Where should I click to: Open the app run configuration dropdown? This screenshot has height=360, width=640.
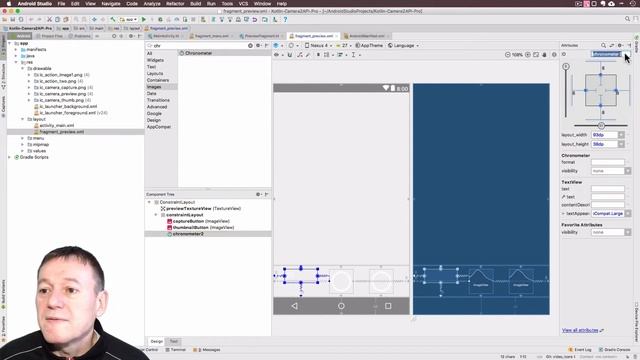tap(129, 19)
